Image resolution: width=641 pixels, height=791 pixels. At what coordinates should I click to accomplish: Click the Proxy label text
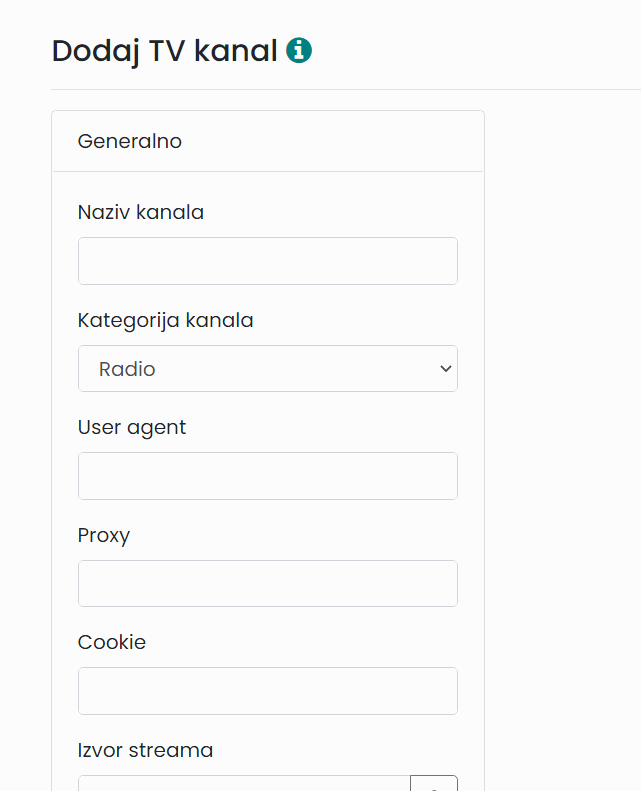[x=104, y=536]
